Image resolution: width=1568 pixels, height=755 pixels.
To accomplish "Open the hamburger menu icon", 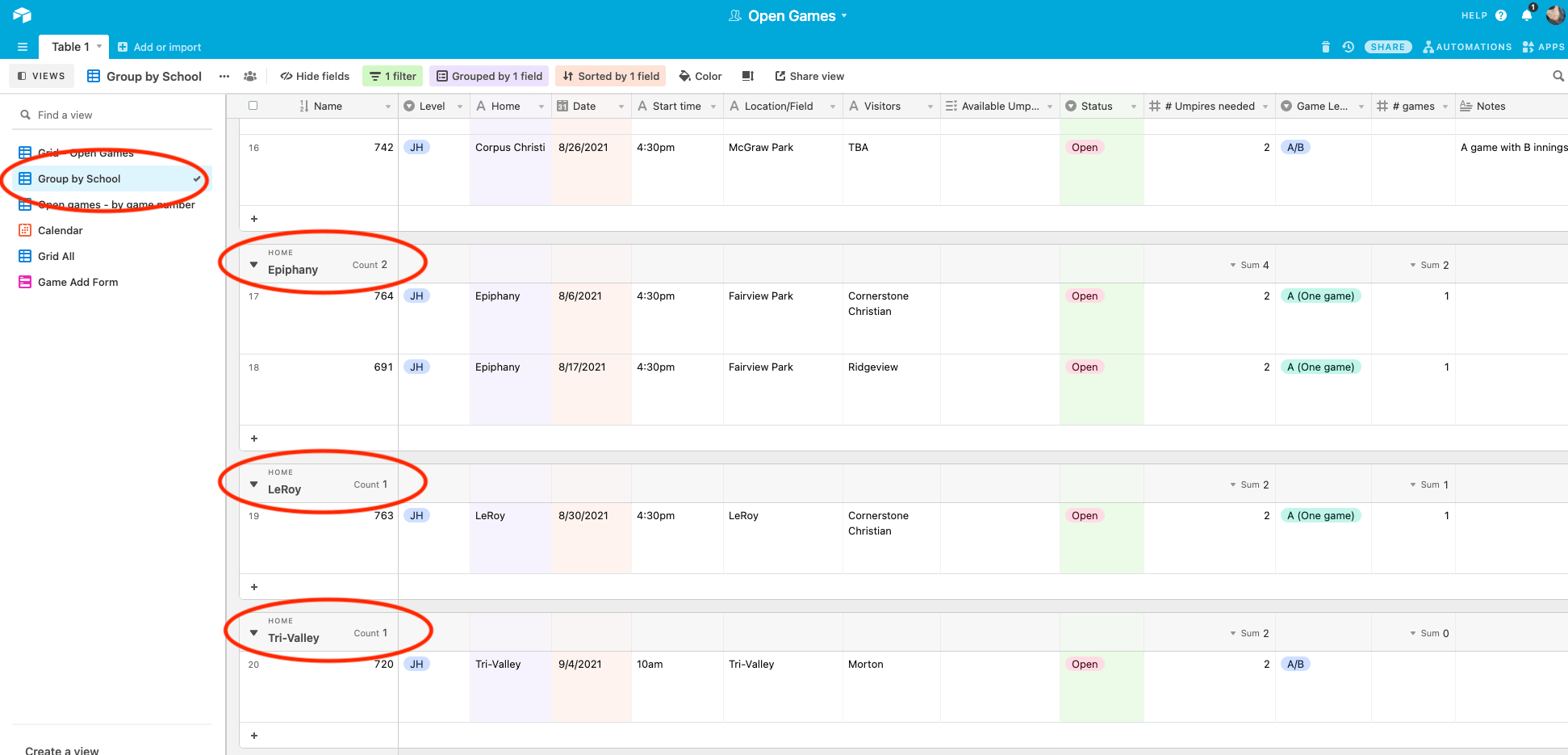I will point(23,47).
